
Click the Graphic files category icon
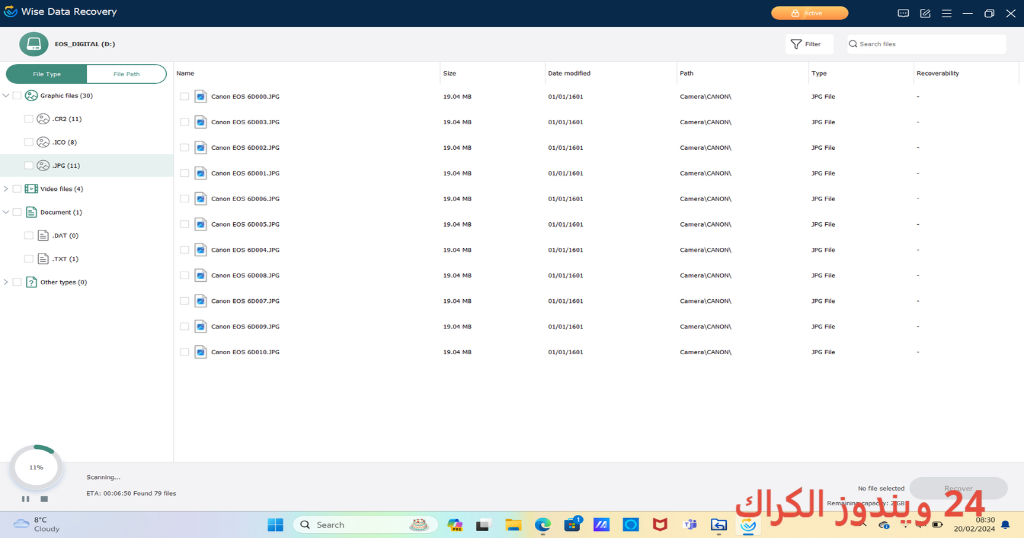coord(31,95)
